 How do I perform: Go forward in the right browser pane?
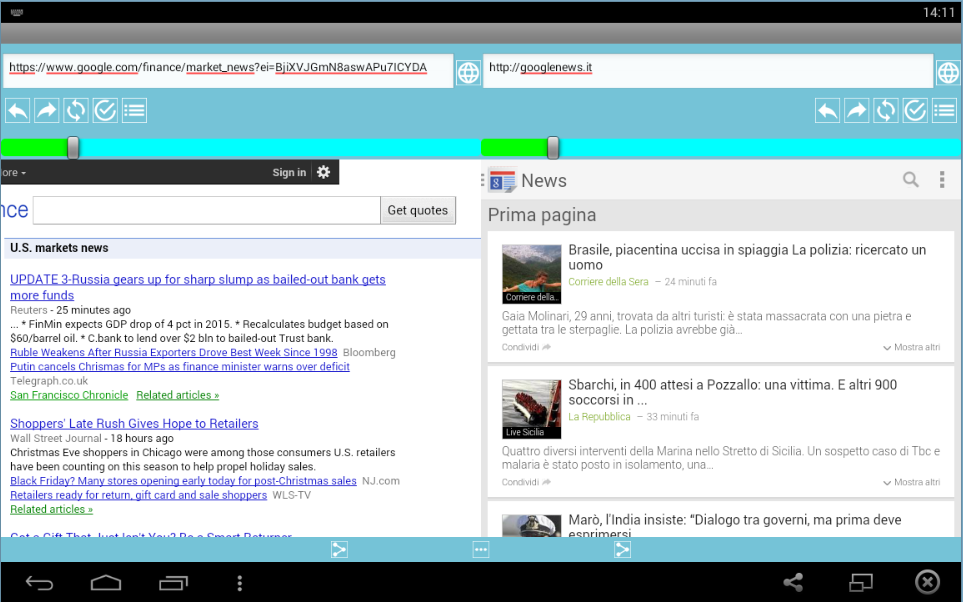tap(856, 111)
